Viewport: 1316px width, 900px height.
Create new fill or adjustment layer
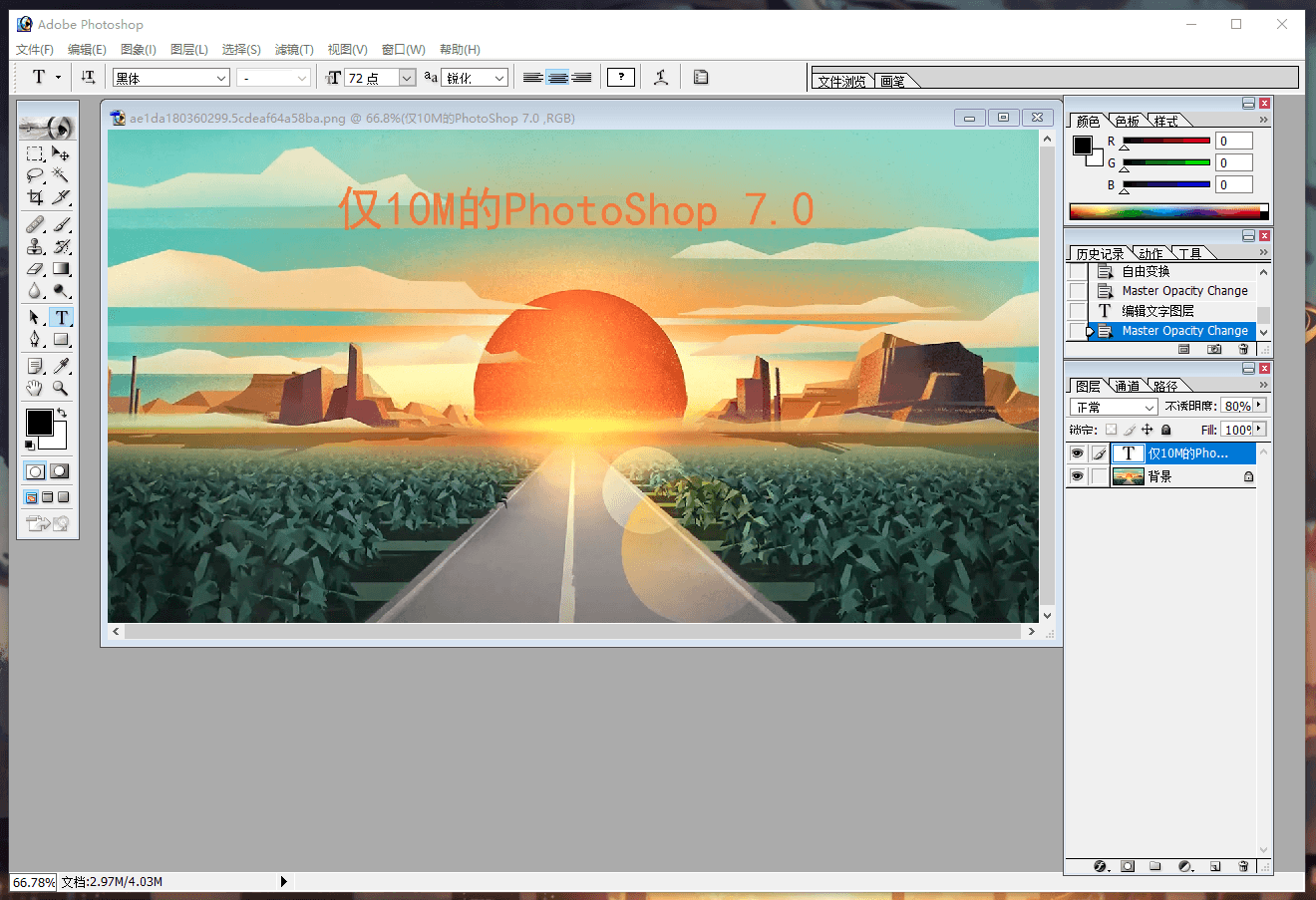(1185, 866)
